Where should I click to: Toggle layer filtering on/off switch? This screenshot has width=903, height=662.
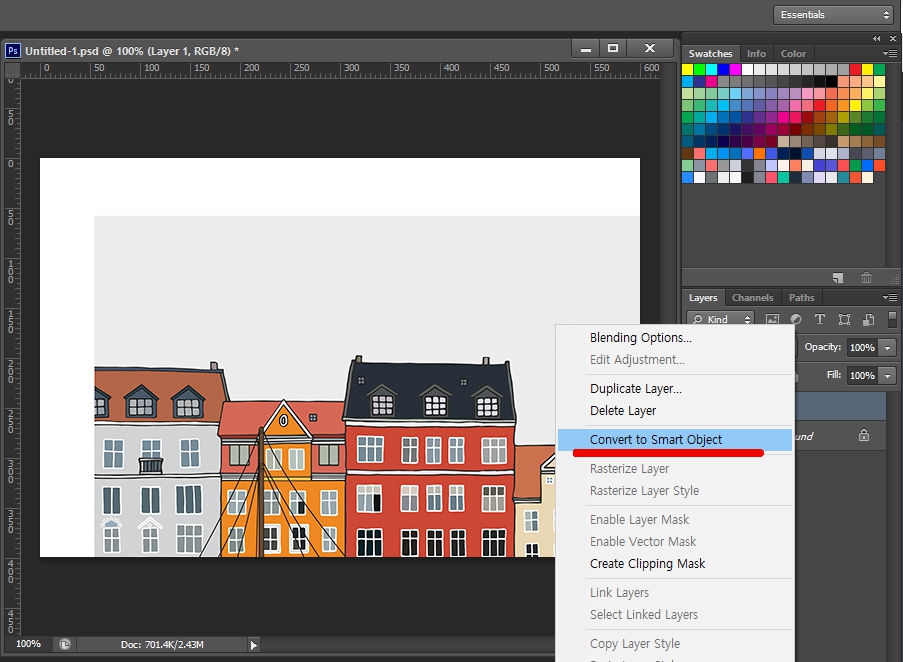[892, 319]
